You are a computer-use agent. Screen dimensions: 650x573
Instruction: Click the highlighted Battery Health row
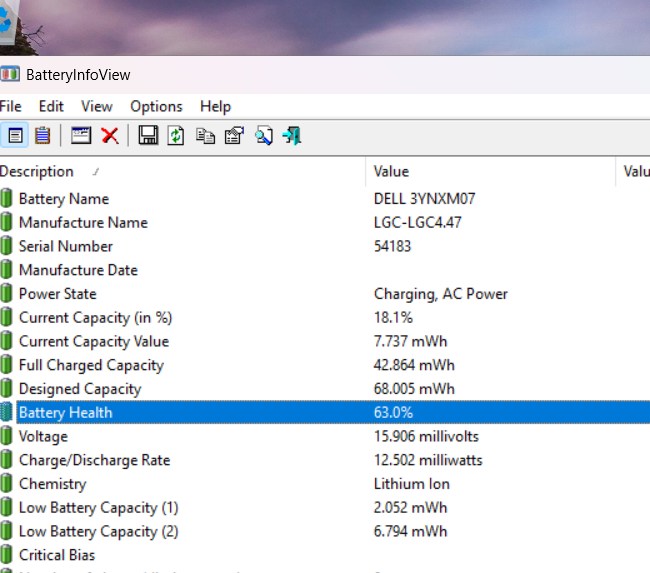coord(325,413)
